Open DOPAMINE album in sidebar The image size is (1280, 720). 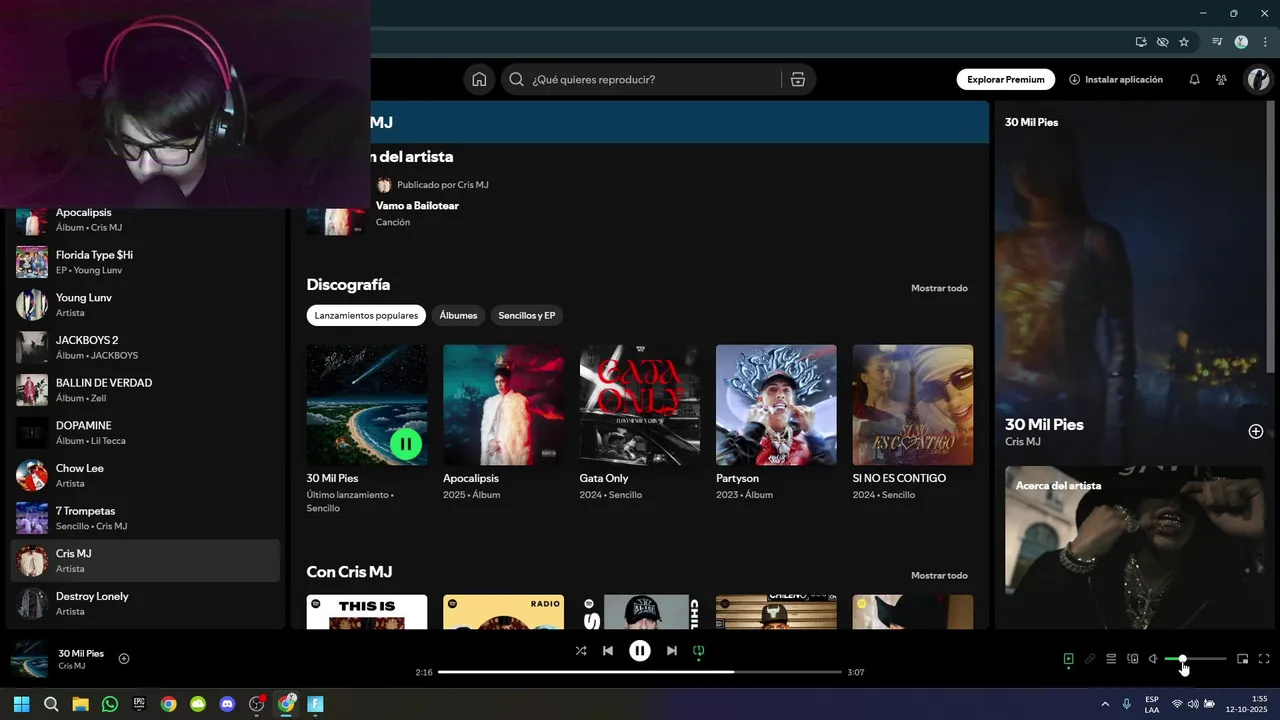[x=145, y=433]
